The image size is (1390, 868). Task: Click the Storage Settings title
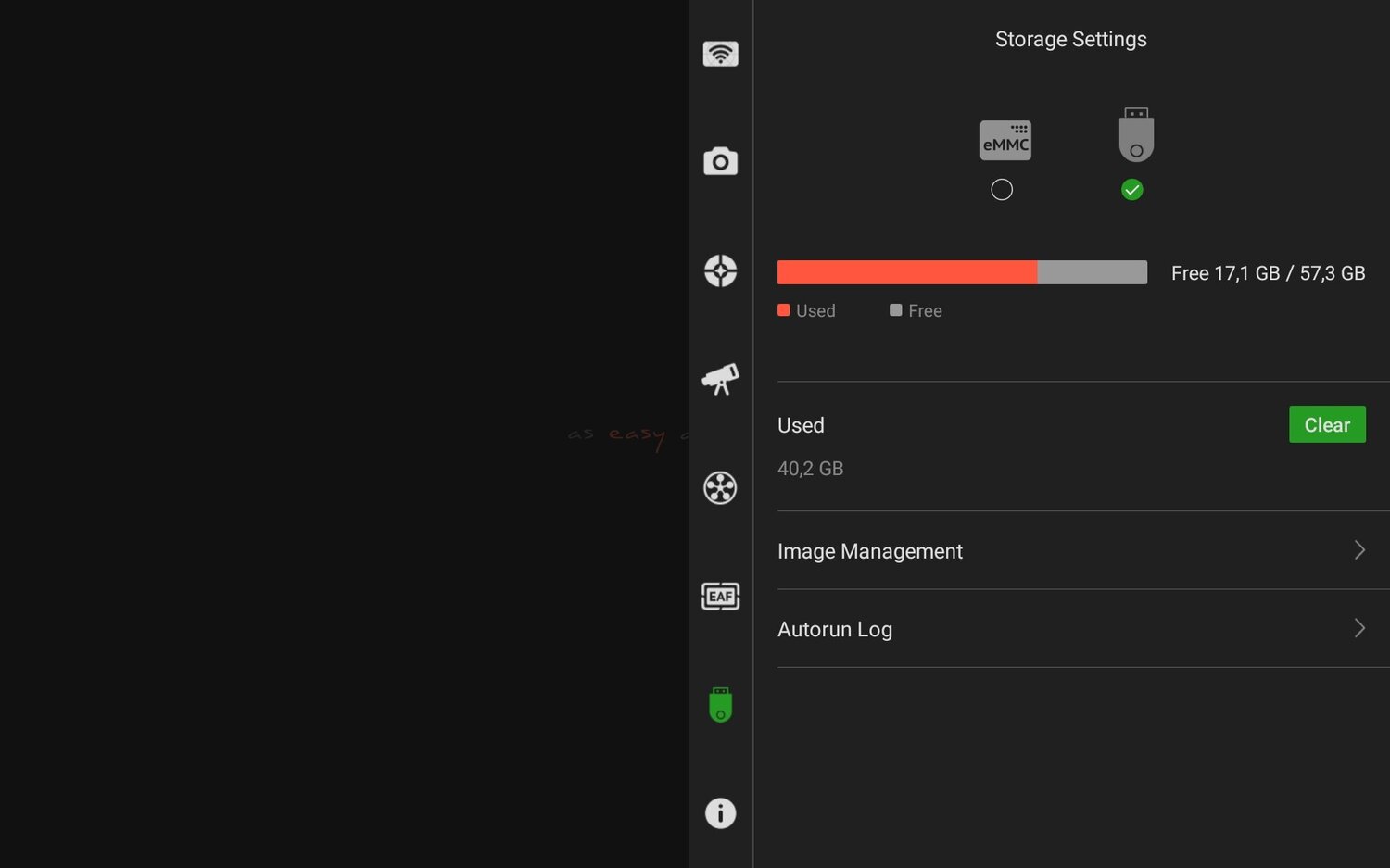(1070, 39)
